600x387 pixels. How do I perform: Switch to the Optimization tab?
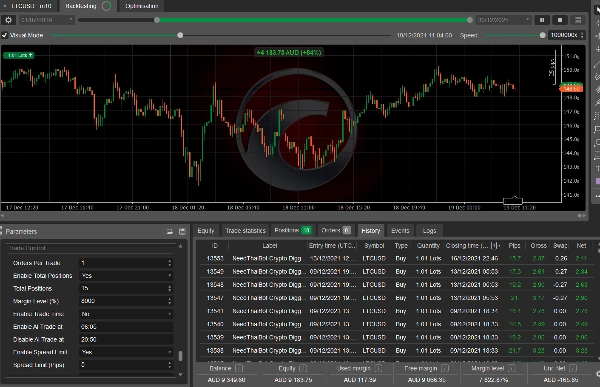pyautogui.click(x=141, y=6)
